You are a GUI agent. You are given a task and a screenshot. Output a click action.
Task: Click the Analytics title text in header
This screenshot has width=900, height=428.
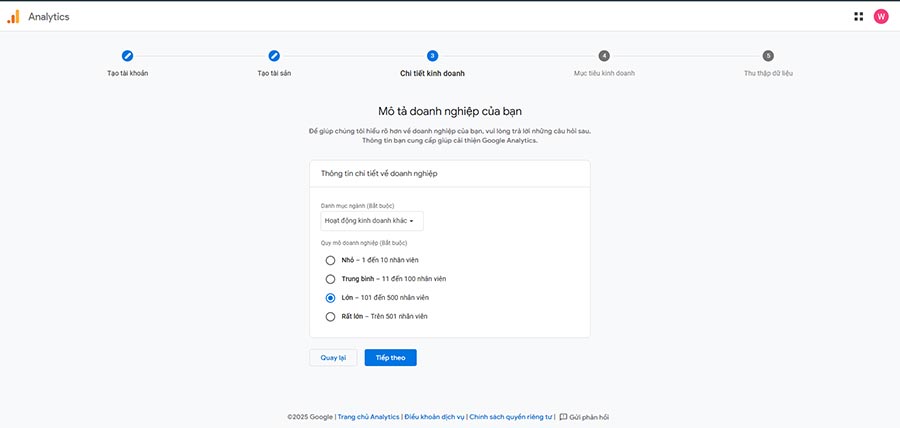pyautogui.click(x=49, y=17)
